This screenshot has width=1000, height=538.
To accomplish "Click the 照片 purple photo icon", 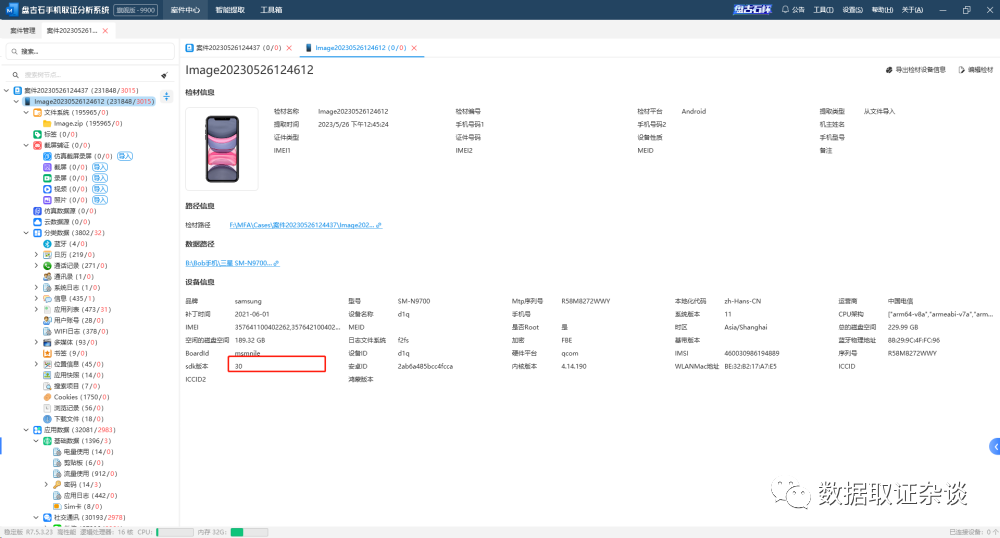I will coord(47,200).
